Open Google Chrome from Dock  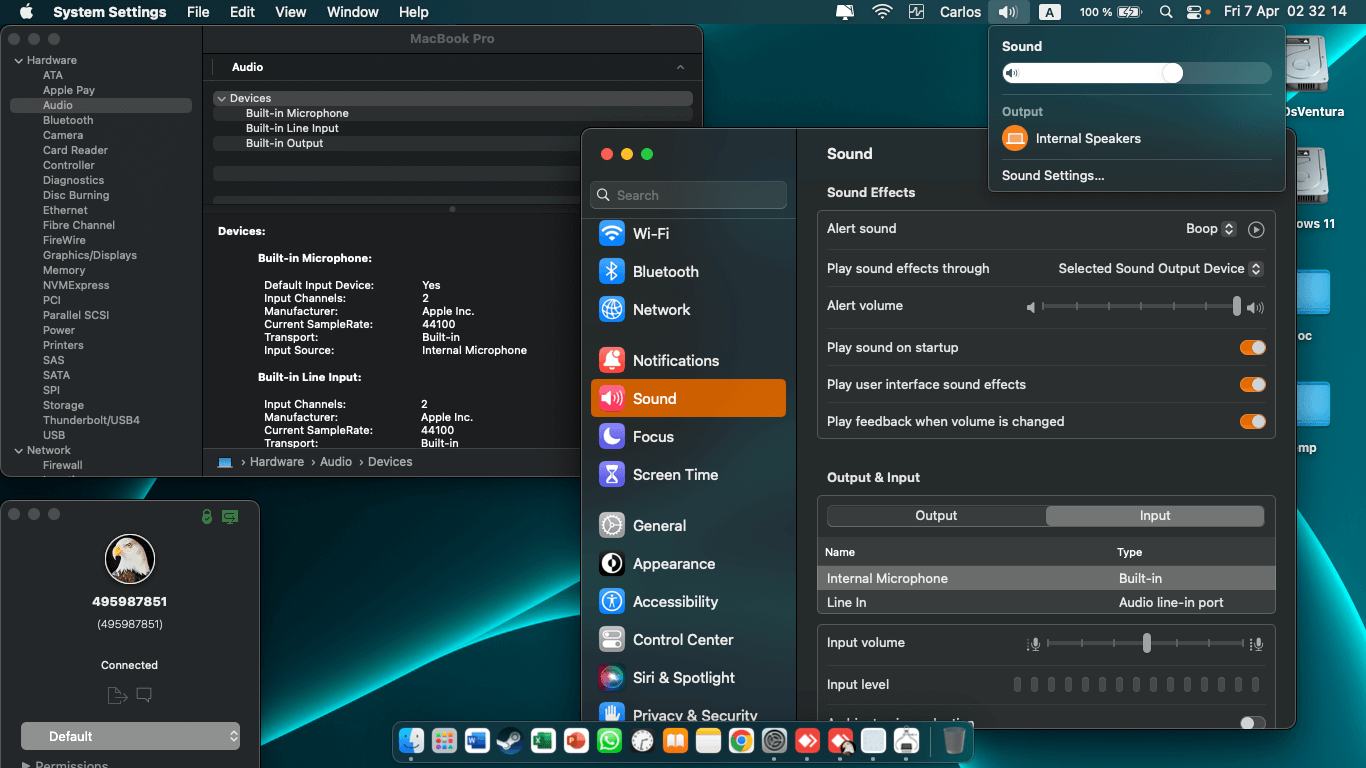(741, 741)
